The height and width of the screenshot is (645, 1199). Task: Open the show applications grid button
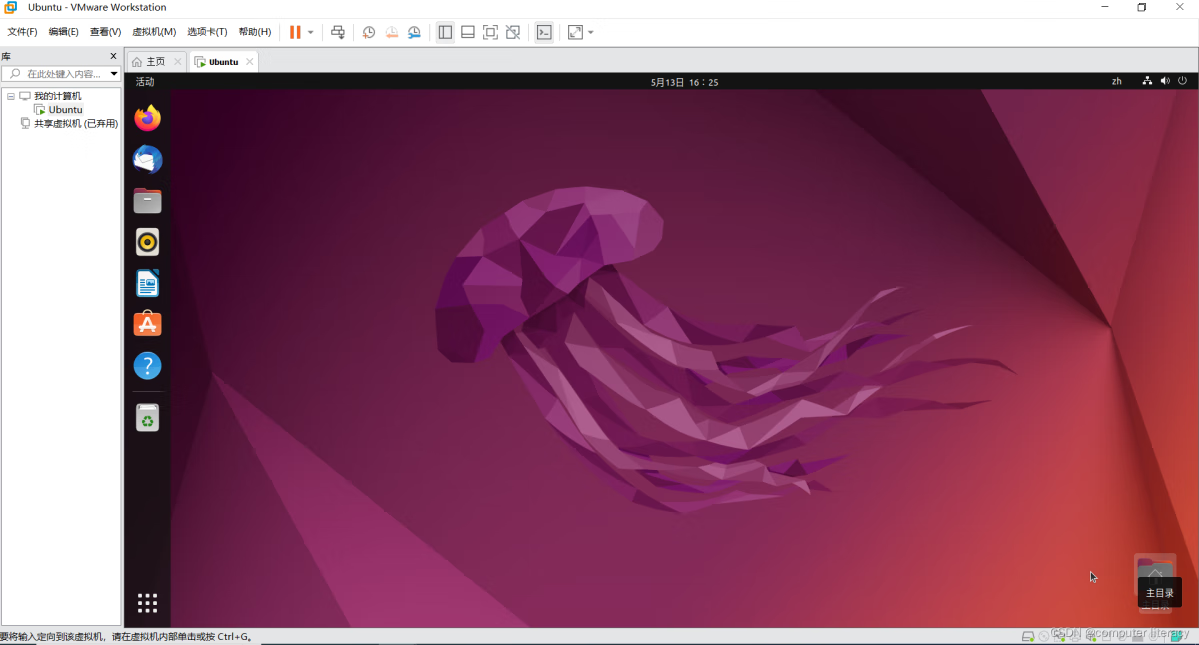point(147,602)
